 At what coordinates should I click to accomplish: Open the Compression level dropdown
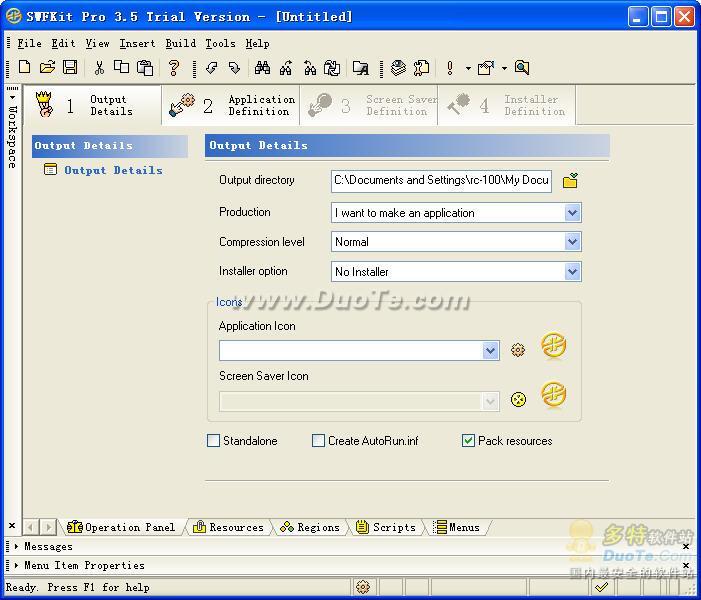click(x=572, y=242)
